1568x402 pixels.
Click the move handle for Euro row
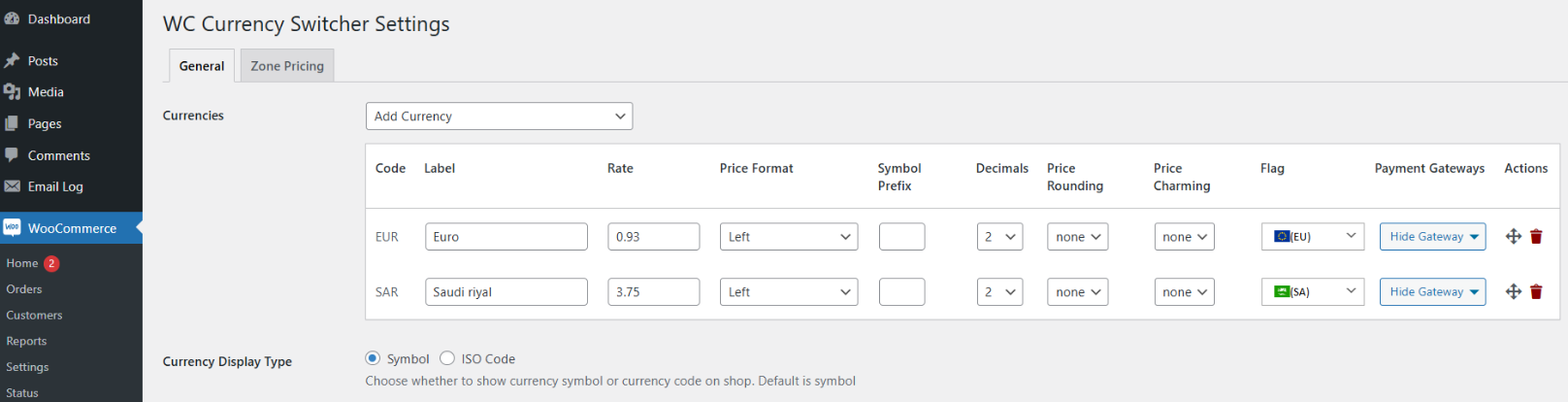[x=1513, y=236]
